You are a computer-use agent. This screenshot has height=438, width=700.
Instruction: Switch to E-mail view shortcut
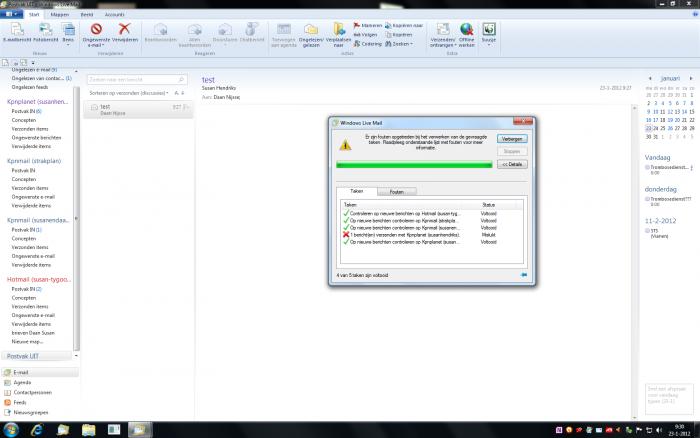[40, 372]
